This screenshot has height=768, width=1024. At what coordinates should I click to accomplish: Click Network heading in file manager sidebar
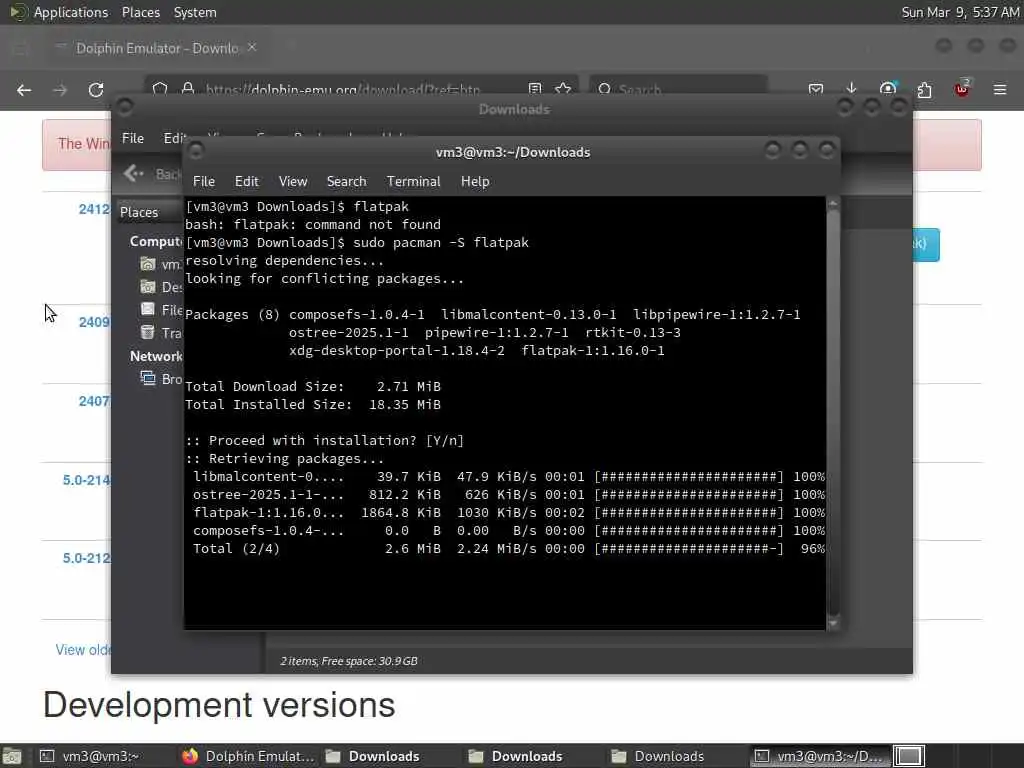point(156,357)
